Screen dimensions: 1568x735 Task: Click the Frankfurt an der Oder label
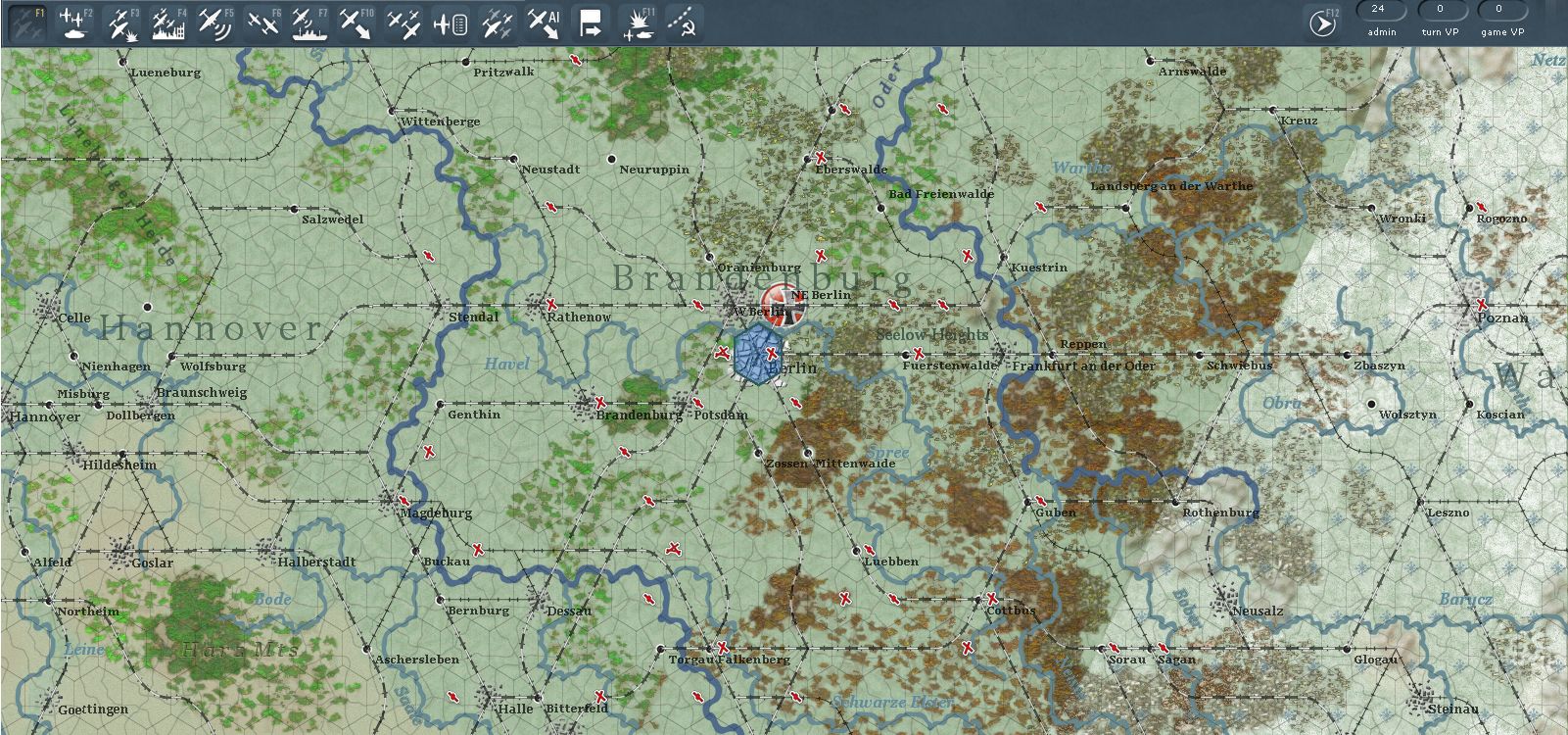[1083, 366]
